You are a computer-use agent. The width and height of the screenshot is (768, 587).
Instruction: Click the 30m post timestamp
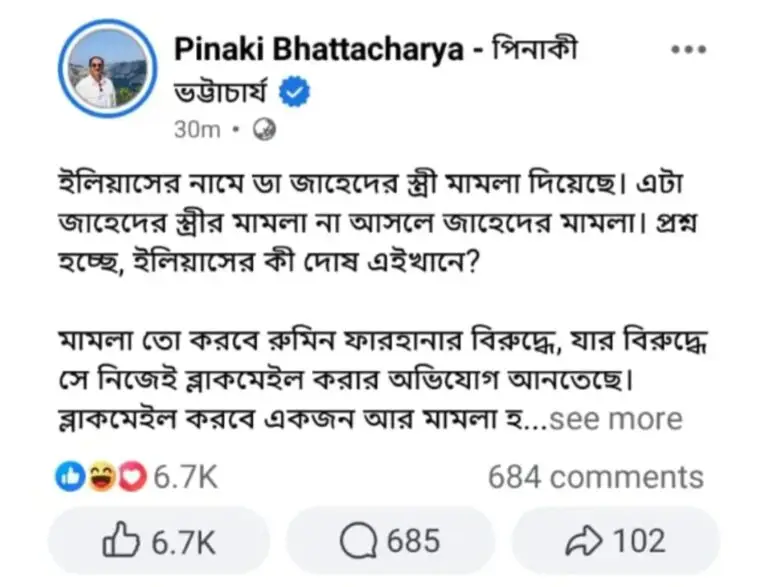[195, 129]
